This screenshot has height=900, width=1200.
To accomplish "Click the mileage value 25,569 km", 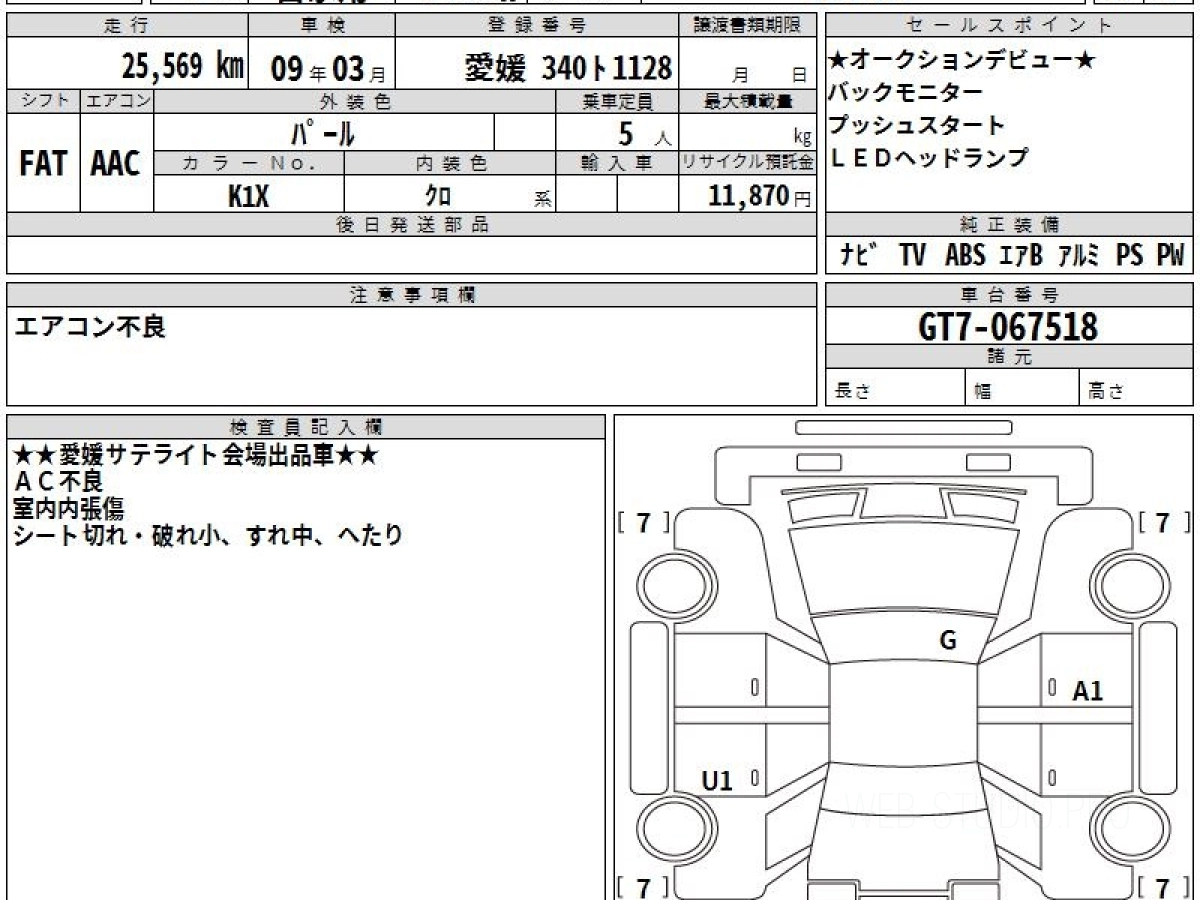I will (183, 67).
